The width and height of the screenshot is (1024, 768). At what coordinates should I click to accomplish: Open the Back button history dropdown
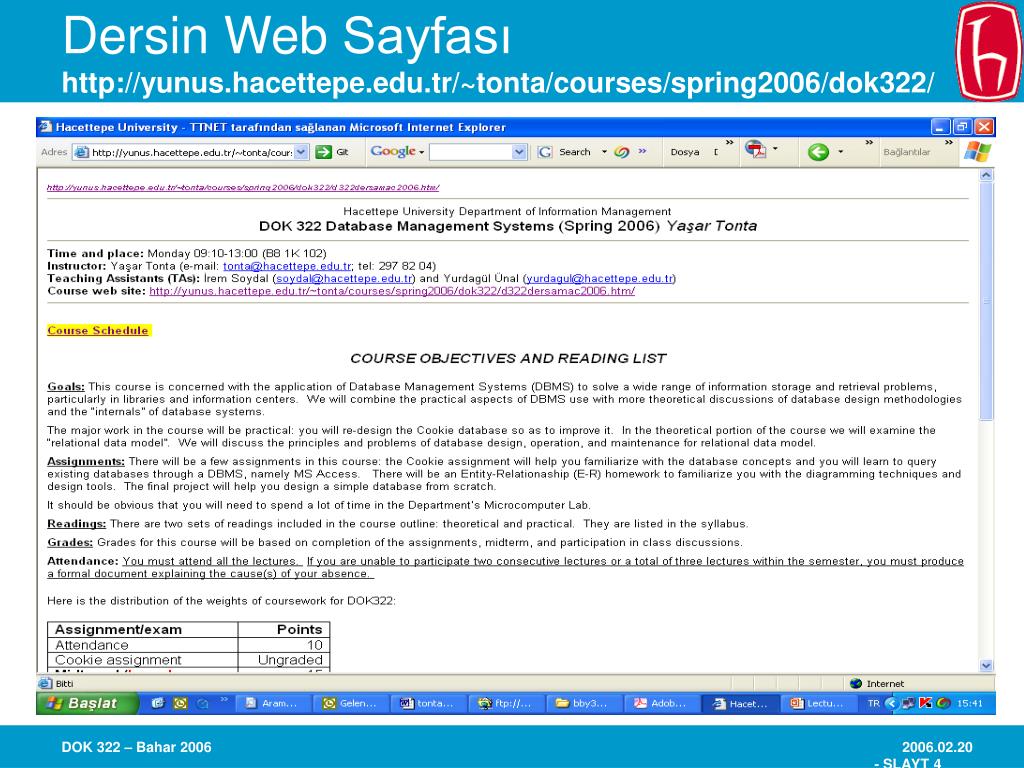click(x=840, y=152)
